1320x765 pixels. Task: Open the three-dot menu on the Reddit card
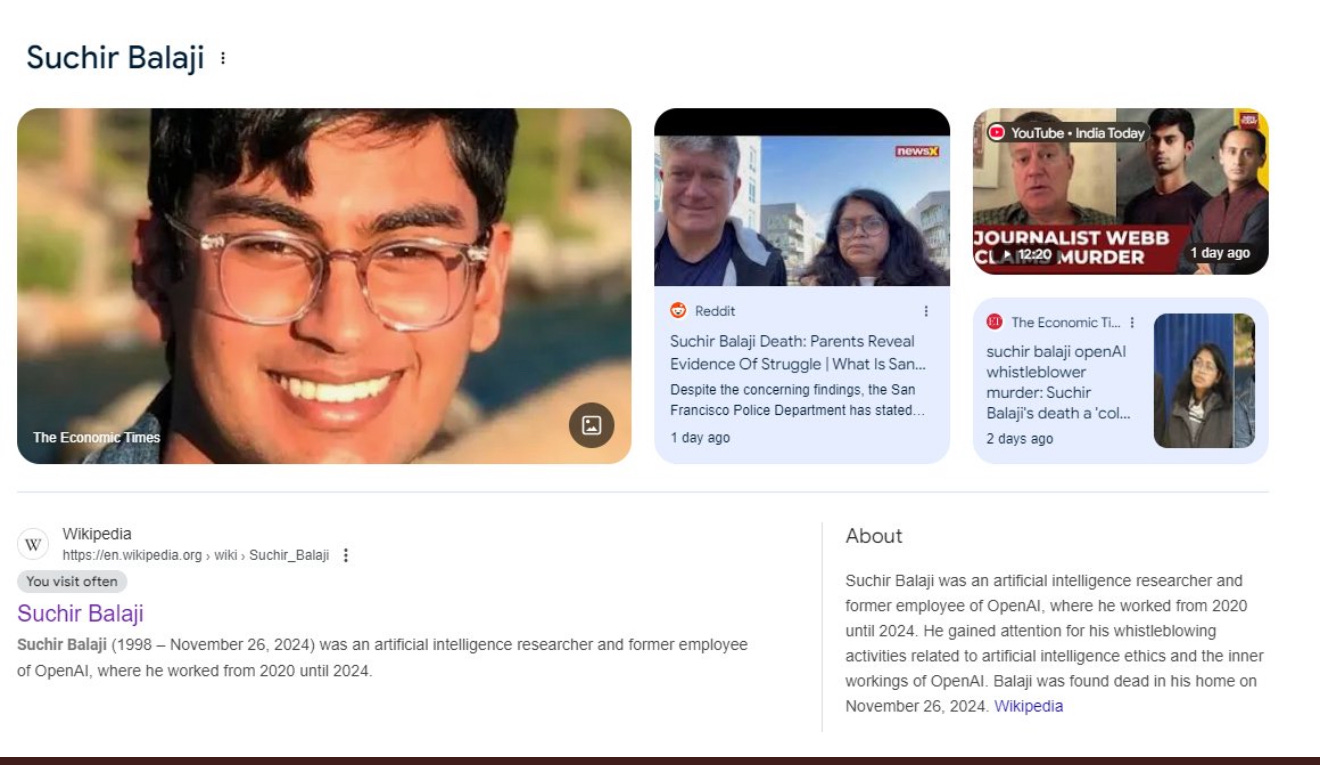coord(926,311)
